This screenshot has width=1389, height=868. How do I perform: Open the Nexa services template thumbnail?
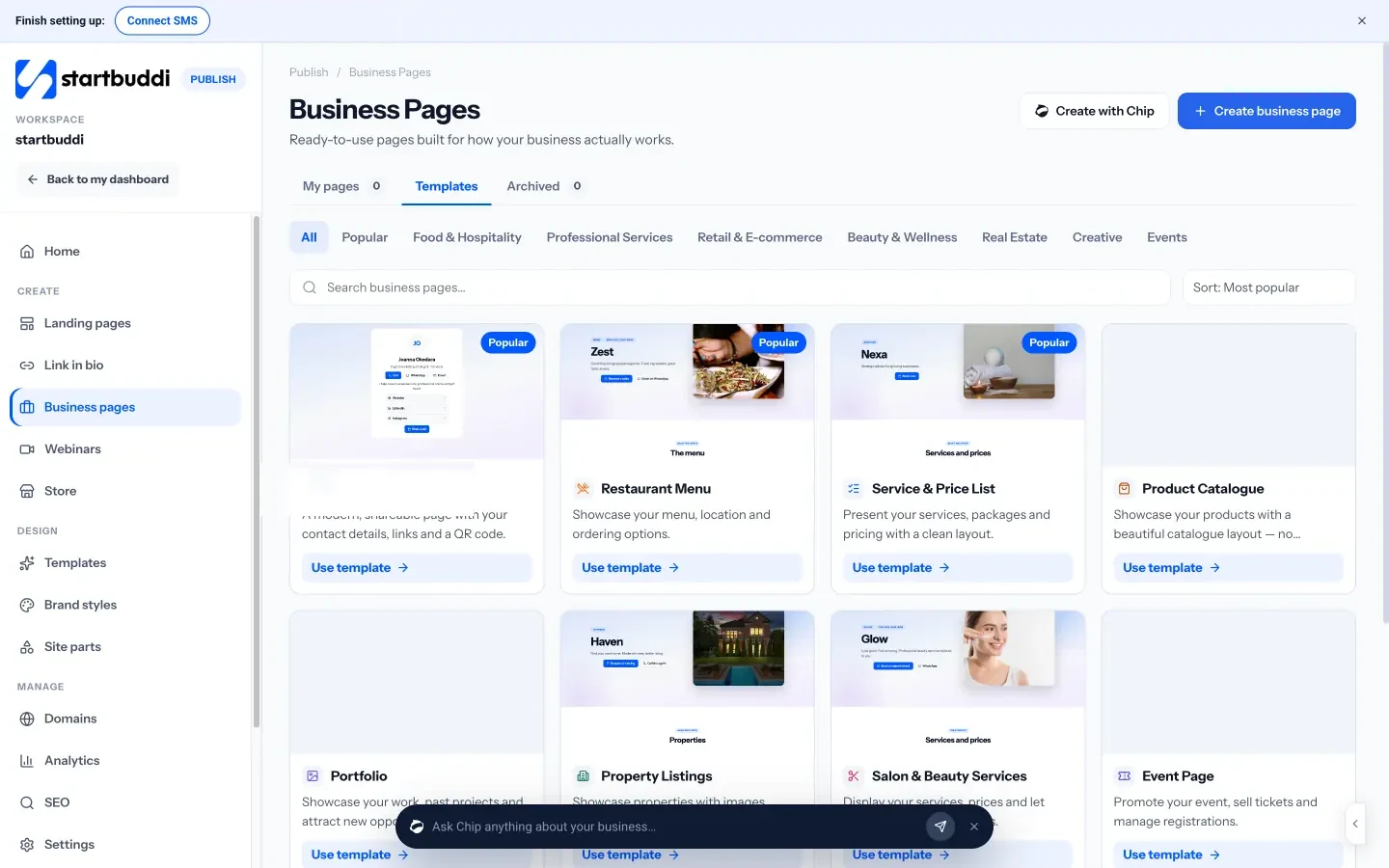[x=958, y=395]
